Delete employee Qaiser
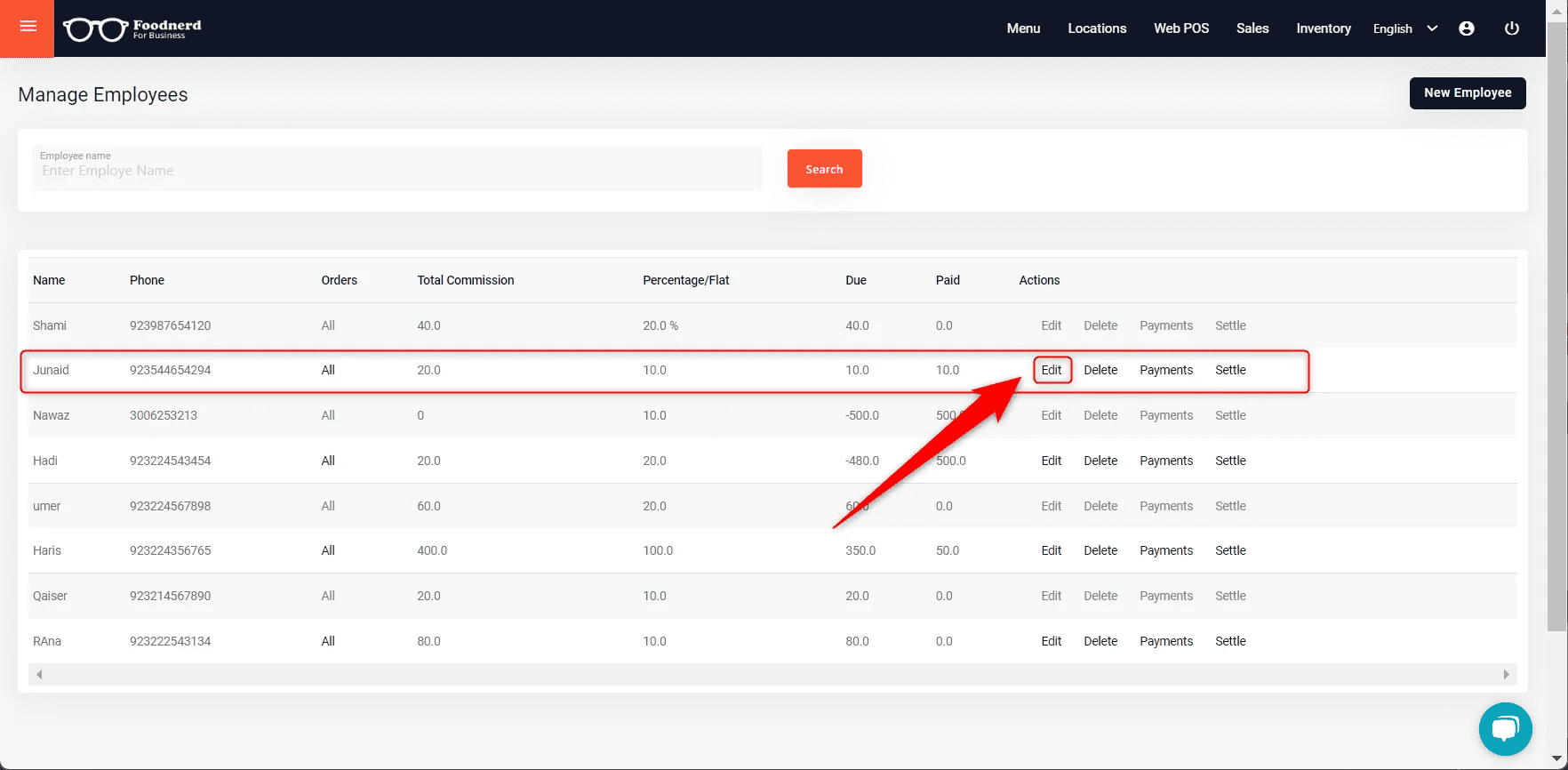 (x=1100, y=596)
